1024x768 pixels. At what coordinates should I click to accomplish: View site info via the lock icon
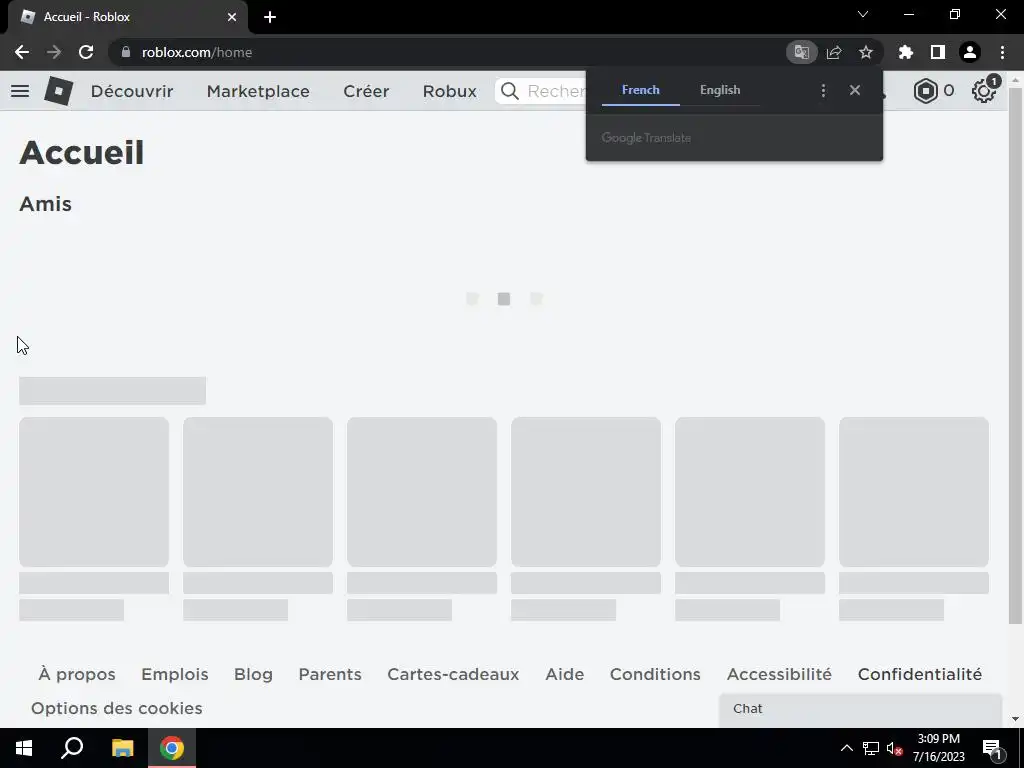(126, 52)
